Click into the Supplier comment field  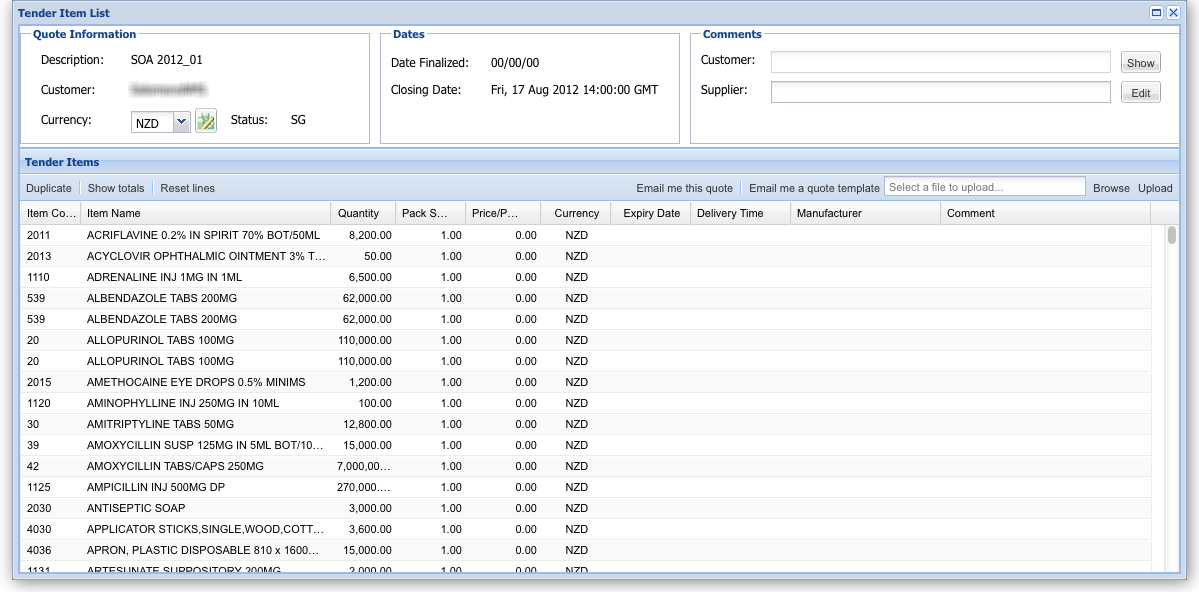tap(941, 92)
